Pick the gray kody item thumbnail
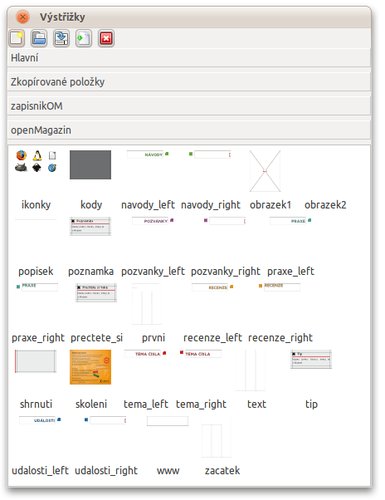This screenshot has height=500, width=385. 90,165
